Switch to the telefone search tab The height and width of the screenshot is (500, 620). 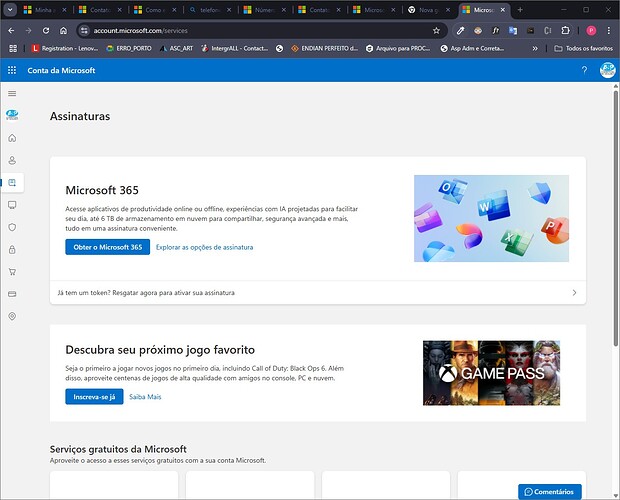pyautogui.click(x=210, y=10)
